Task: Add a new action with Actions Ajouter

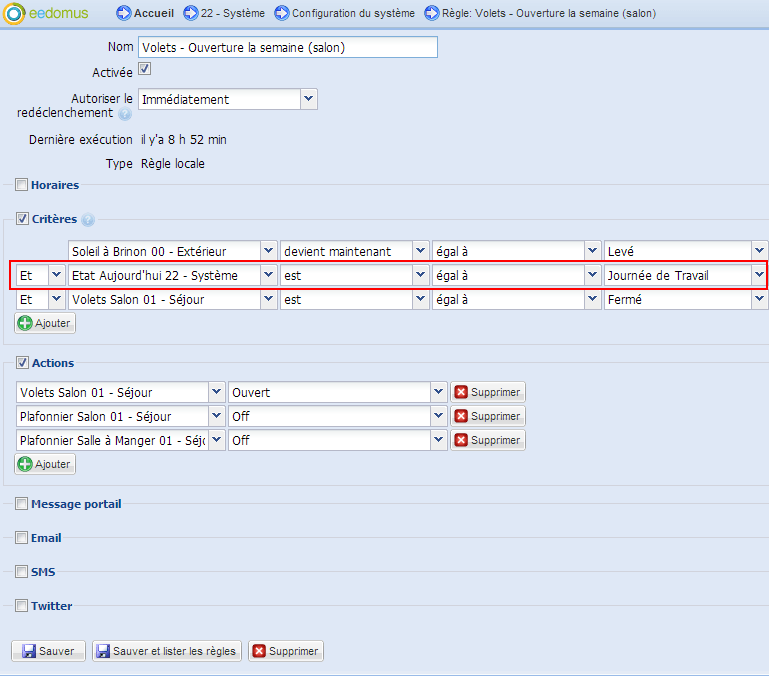Action: point(45,464)
